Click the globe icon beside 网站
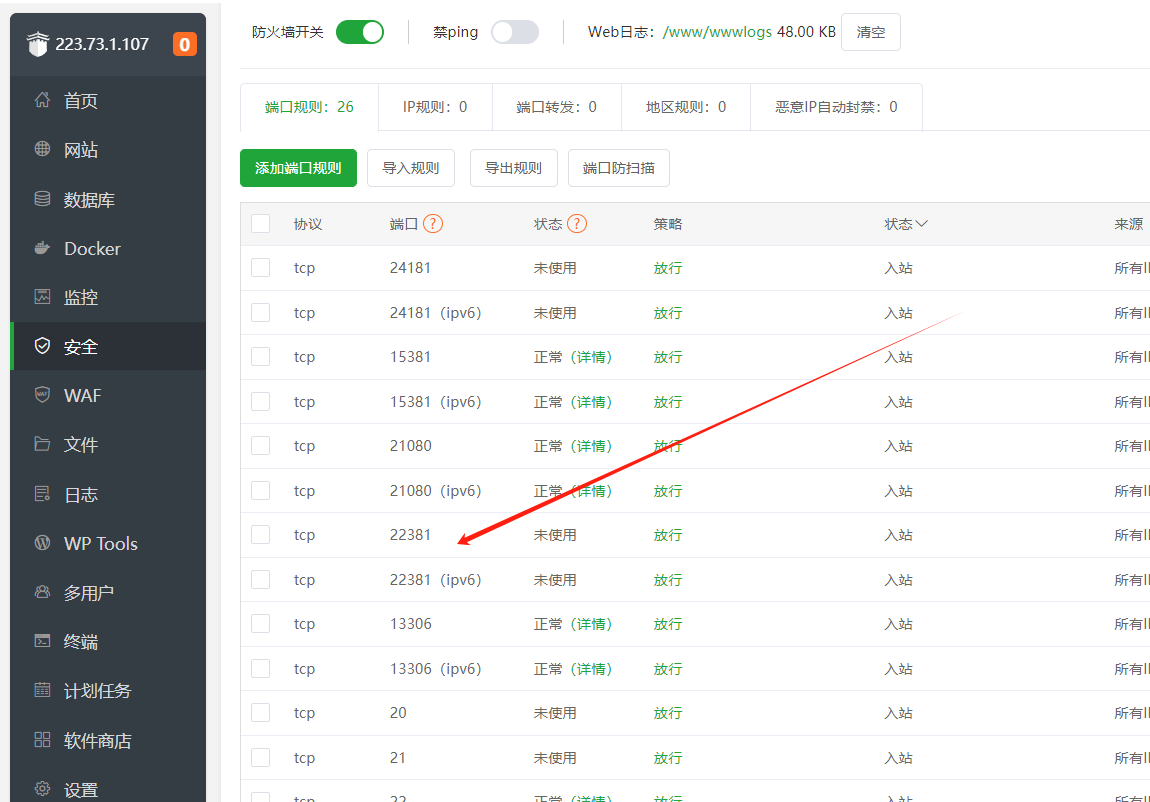 43,149
